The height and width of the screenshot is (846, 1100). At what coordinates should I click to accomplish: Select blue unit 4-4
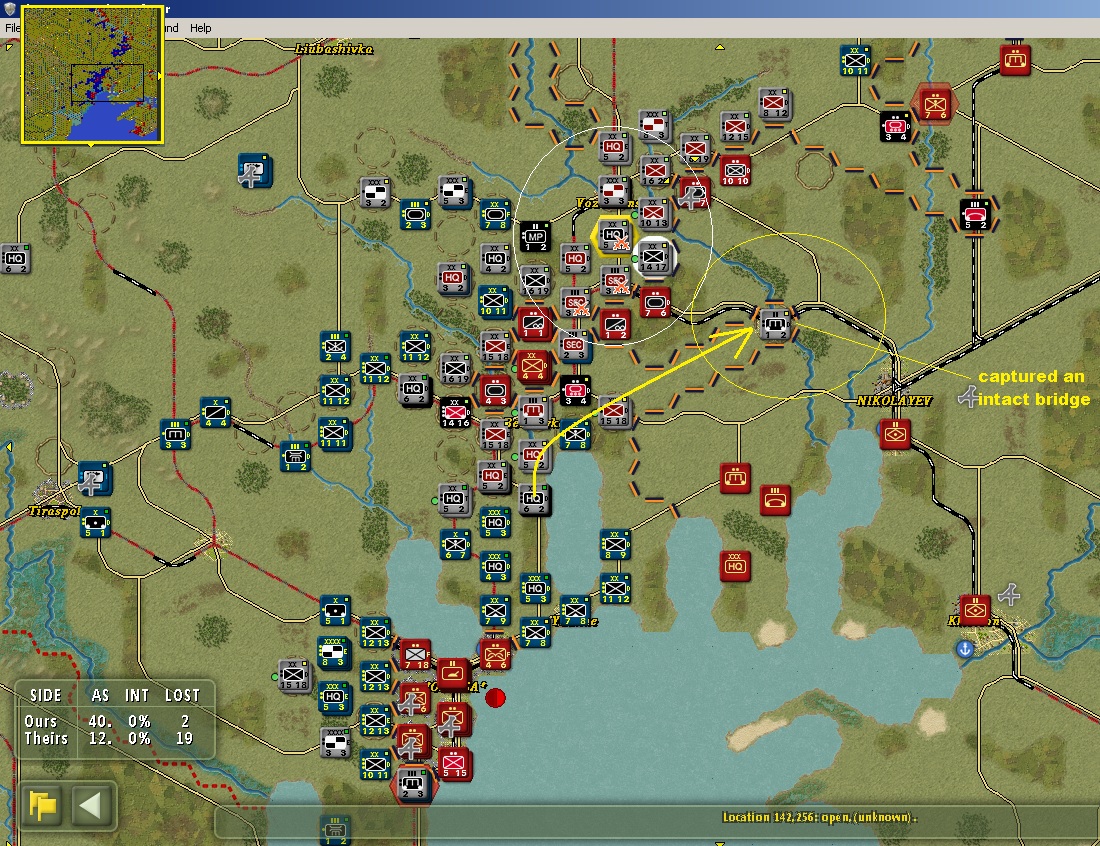215,412
